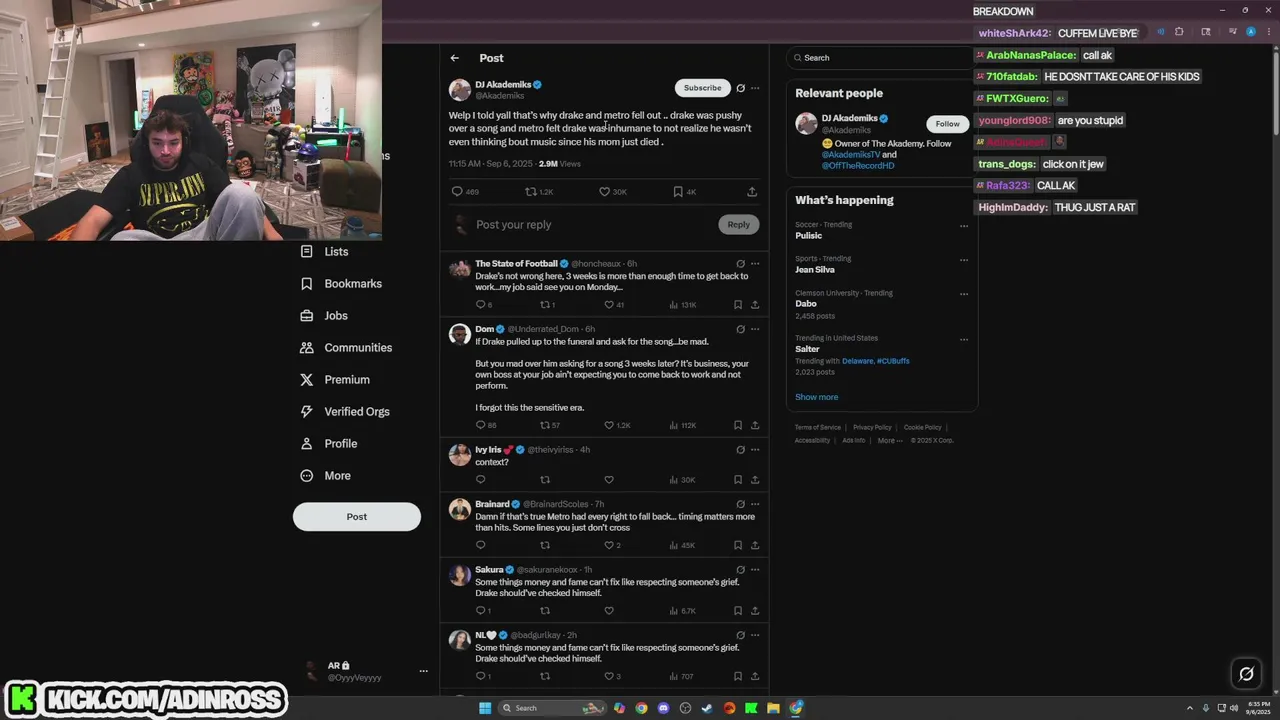Image resolution: width=1280 pixels, height=720 pixels.
Task: Like Brainard's reply with 2 likes
Action: 608,545
